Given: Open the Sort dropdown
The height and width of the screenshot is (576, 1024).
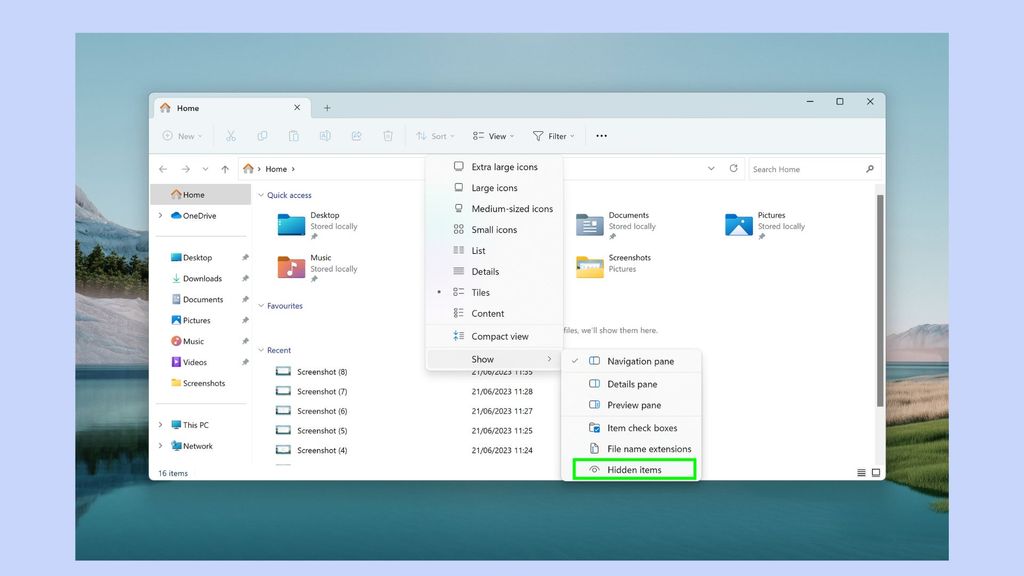Looking at the screenshot, I should [x=434, y=136].
